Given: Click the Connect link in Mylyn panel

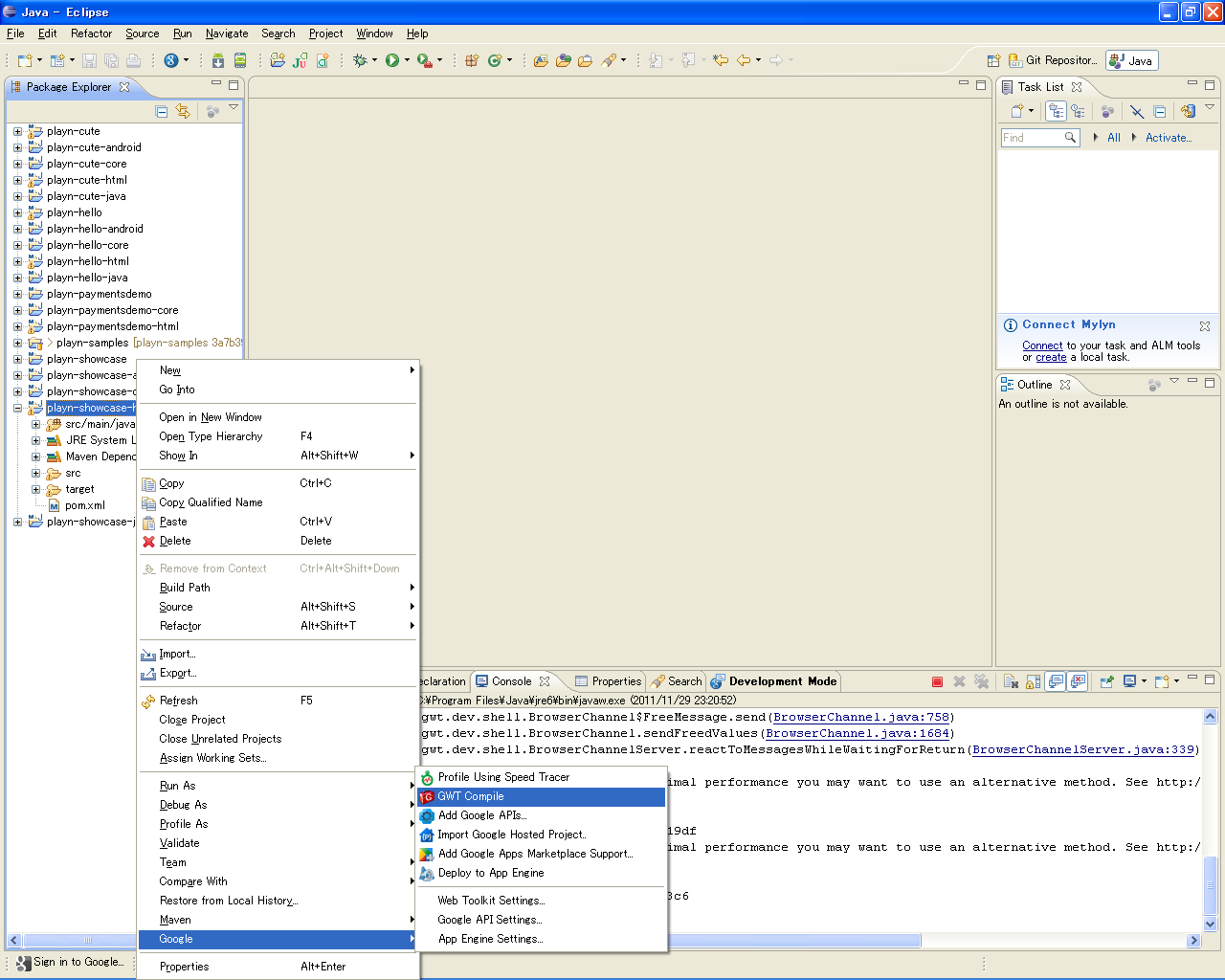Looking at the screenshot, I should click(1042, 345).
